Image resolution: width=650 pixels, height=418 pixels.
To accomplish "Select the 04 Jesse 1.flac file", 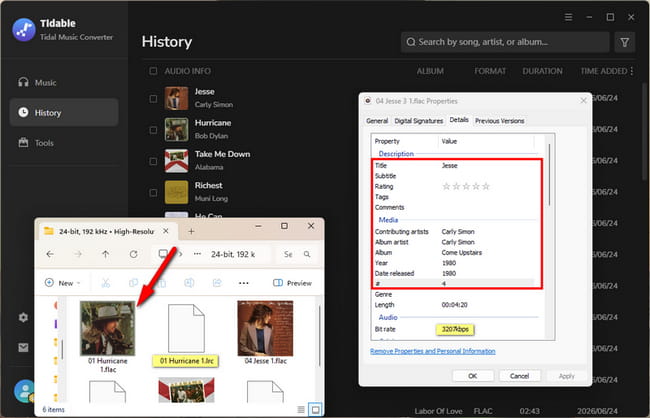I will (x=265, y=333).
